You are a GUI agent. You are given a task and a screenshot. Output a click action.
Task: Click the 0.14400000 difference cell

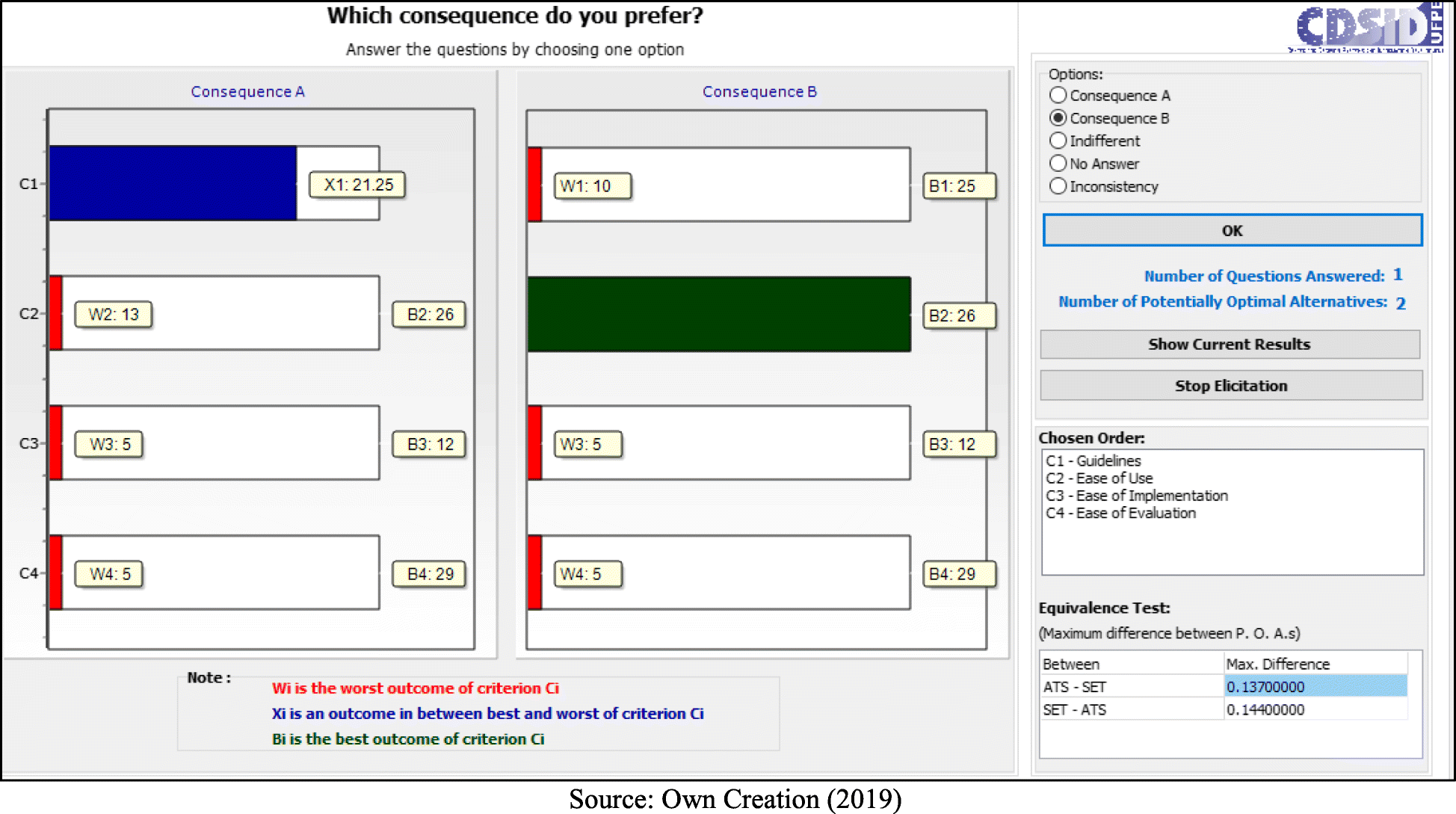(x=1315, y=709)
